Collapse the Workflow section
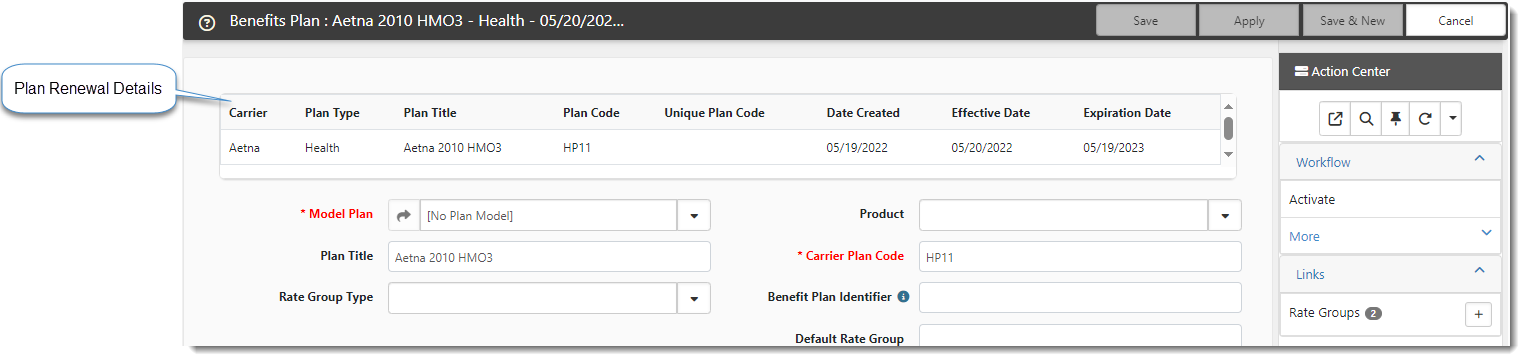The height and width of the screenshot is (361, 1525). pyautogui.click(x=1480, y=159)
